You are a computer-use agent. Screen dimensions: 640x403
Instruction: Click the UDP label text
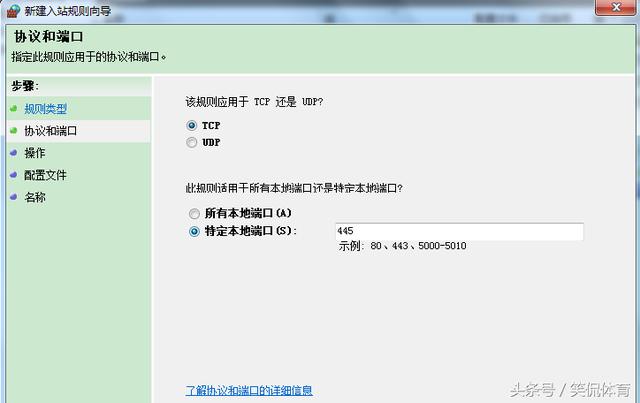pos(211,142)
